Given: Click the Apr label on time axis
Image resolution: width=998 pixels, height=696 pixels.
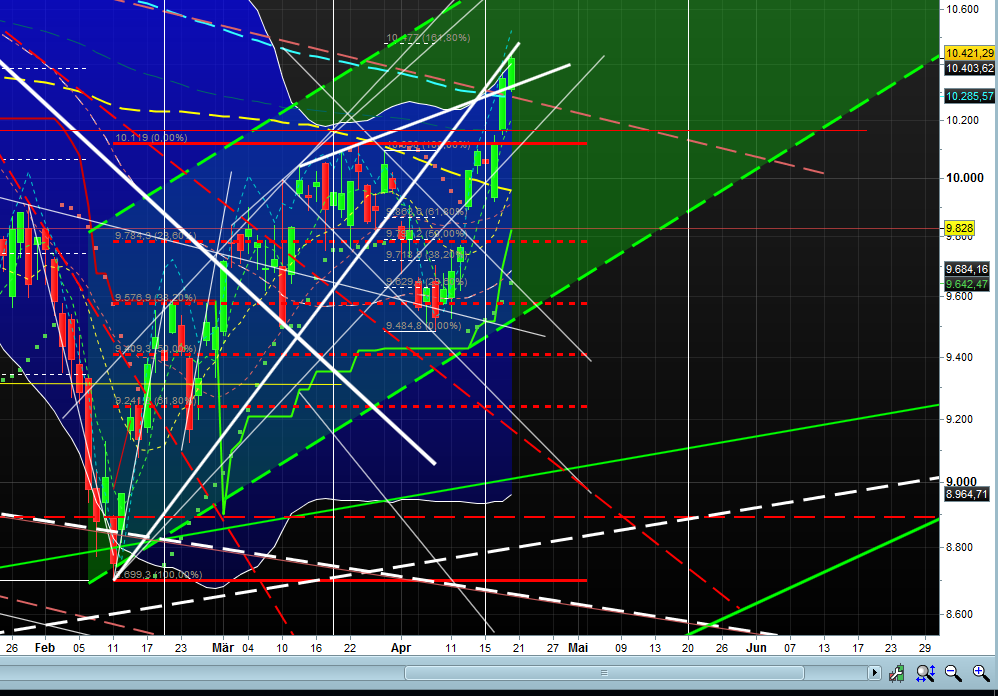Looking at the screenshot, I should [401, 648].
